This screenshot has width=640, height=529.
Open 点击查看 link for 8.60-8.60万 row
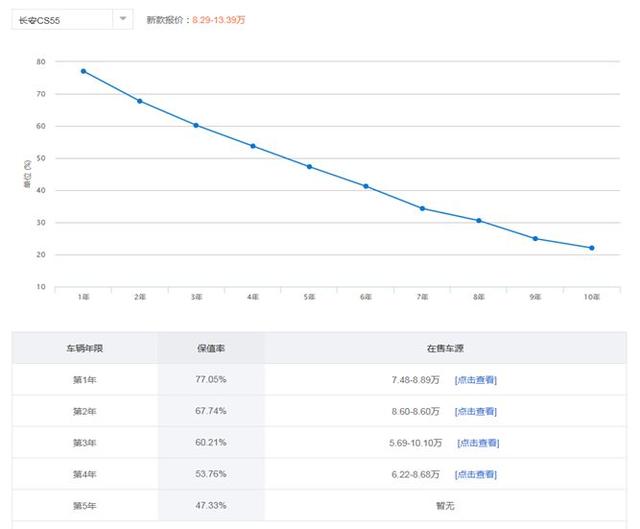point(476,411)
